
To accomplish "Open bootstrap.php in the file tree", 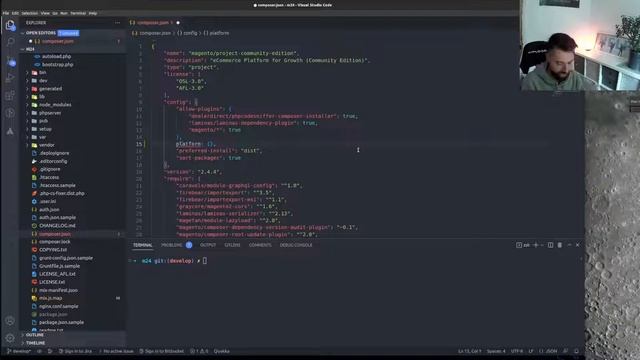I will 58,64.
